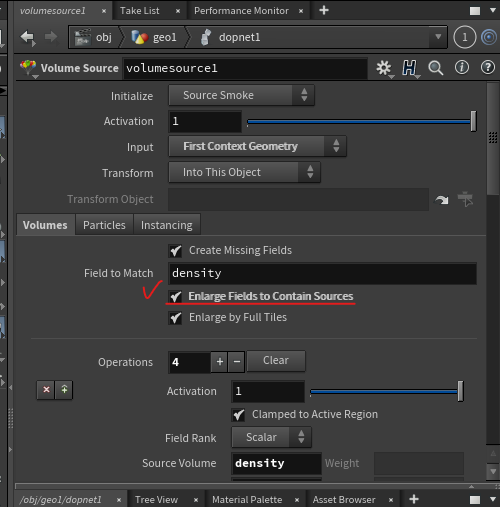The width and height of the screenshot is (500, 507).
Task: Switch to the Volumes tab
Action: pyautogui.click(x=45, y=225)
